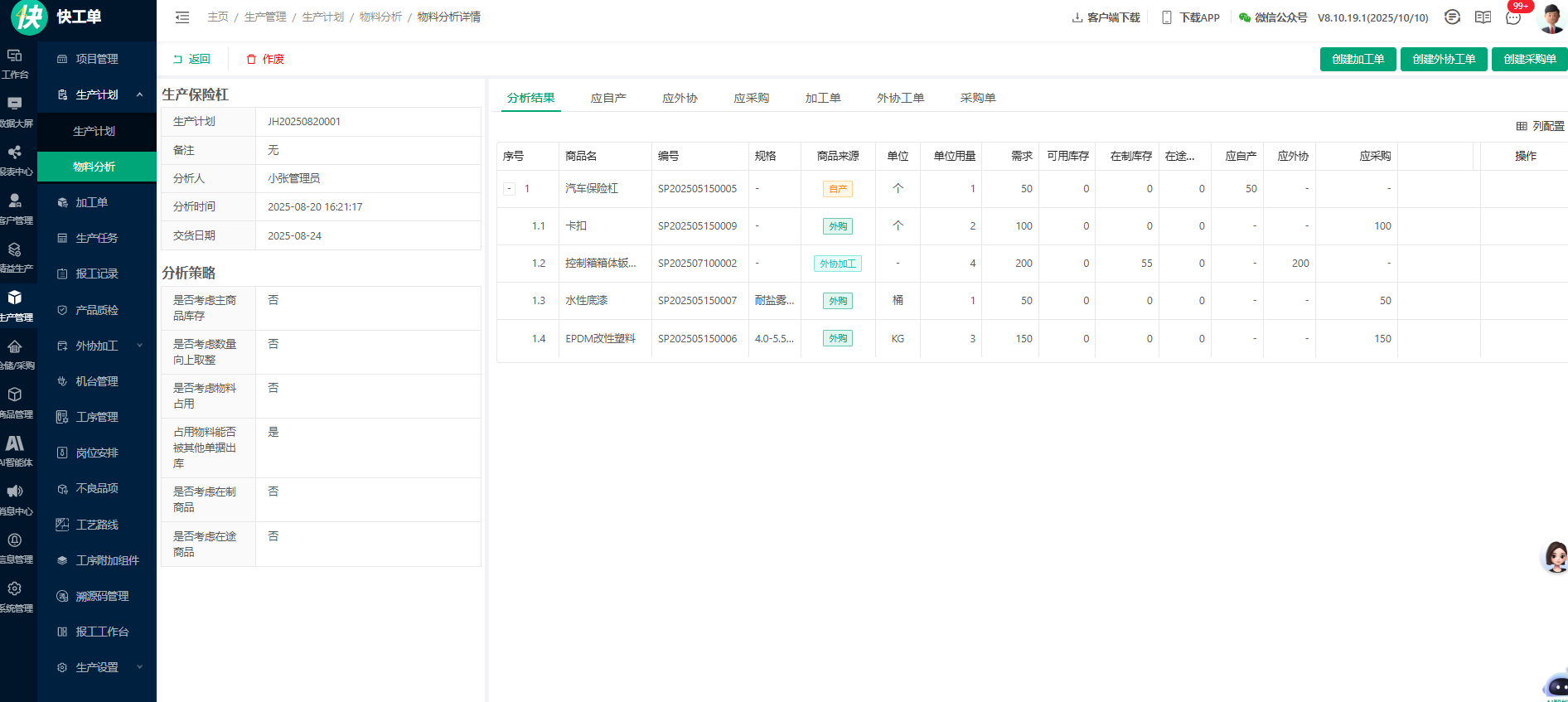The height and width of the screenshot is (702, 1568).
Task: Open 工艺路线 in the sidebar
Action: (97, 525)
